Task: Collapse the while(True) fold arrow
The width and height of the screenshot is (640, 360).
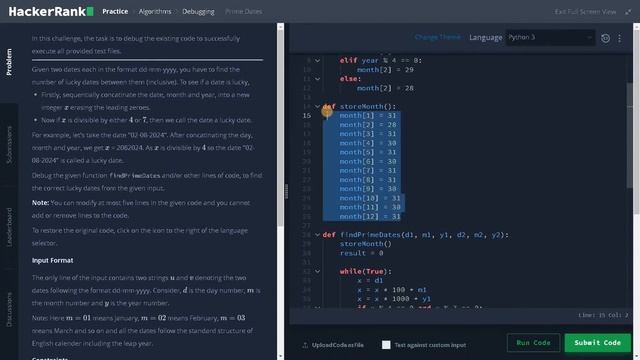Action: pyautogui.click(x=317, y=271)
